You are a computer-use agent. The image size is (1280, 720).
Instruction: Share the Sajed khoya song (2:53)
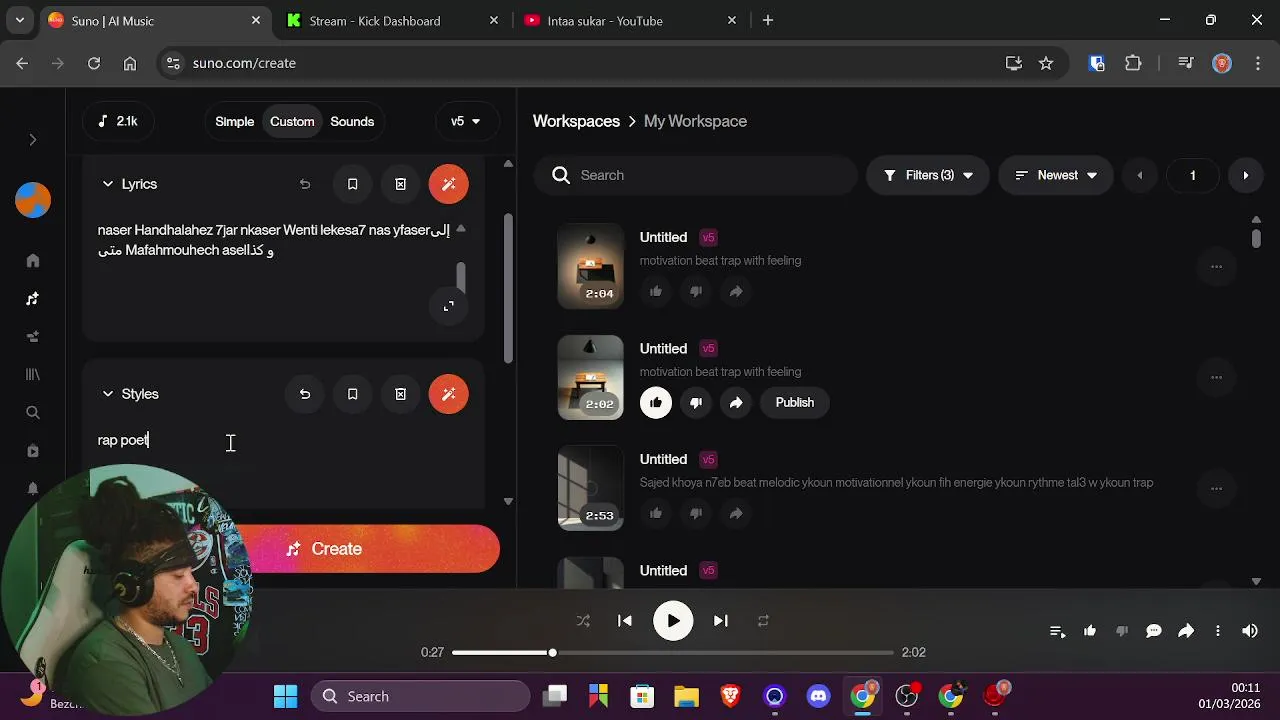[736, 514]
